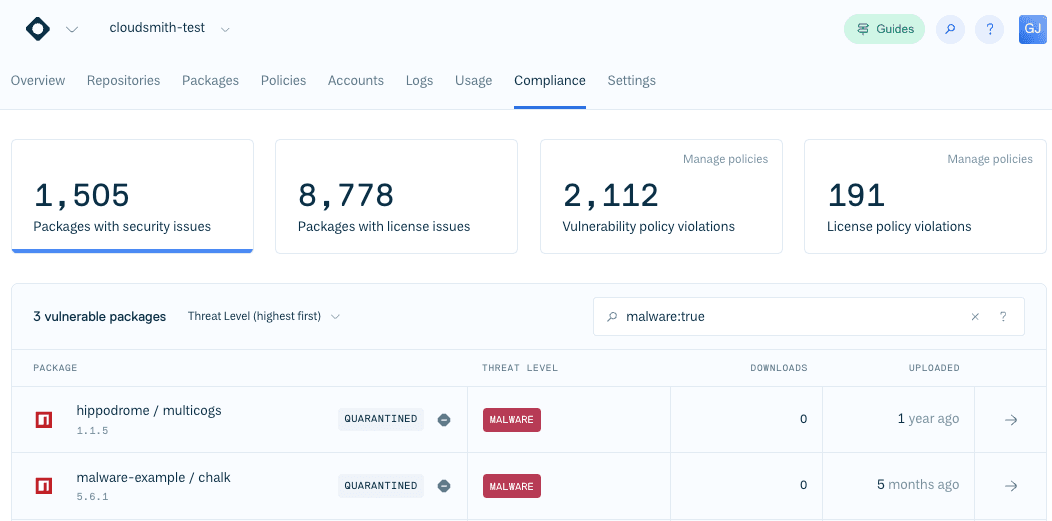Image resolution: width=1052 pixels, height=521 pixels.
Task: Open the Threat Level sort dropdown
Action: coord(264,316)
